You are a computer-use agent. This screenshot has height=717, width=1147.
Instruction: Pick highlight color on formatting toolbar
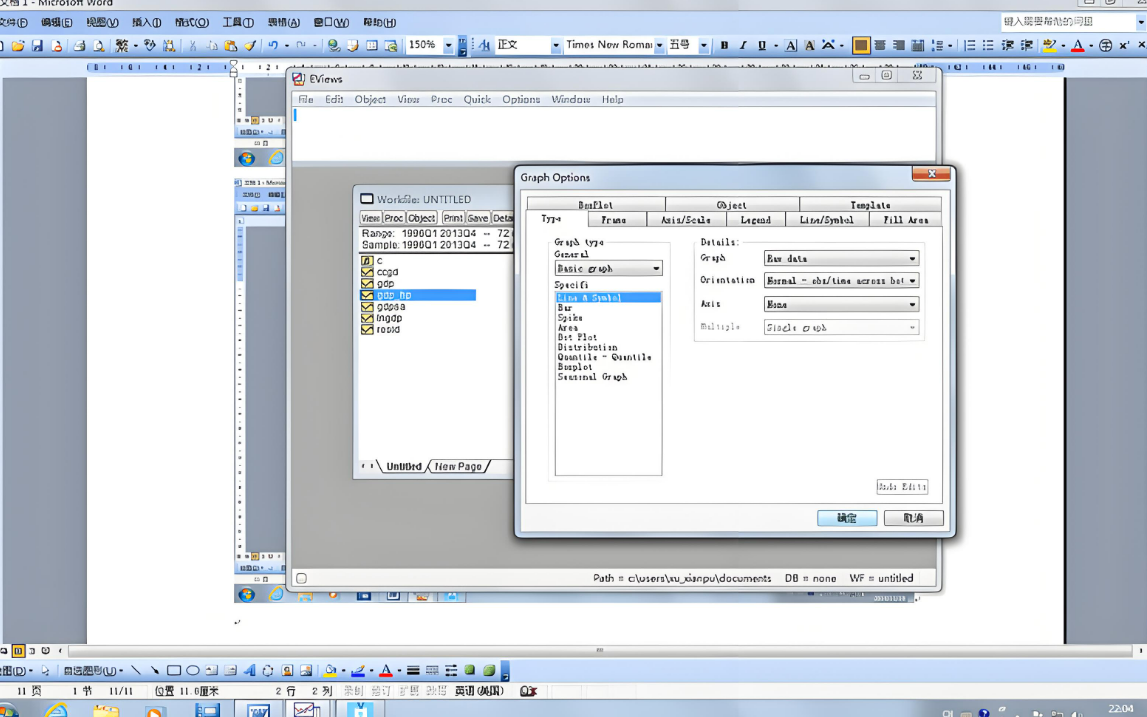pyautogui.click(x=1049, y=45)
